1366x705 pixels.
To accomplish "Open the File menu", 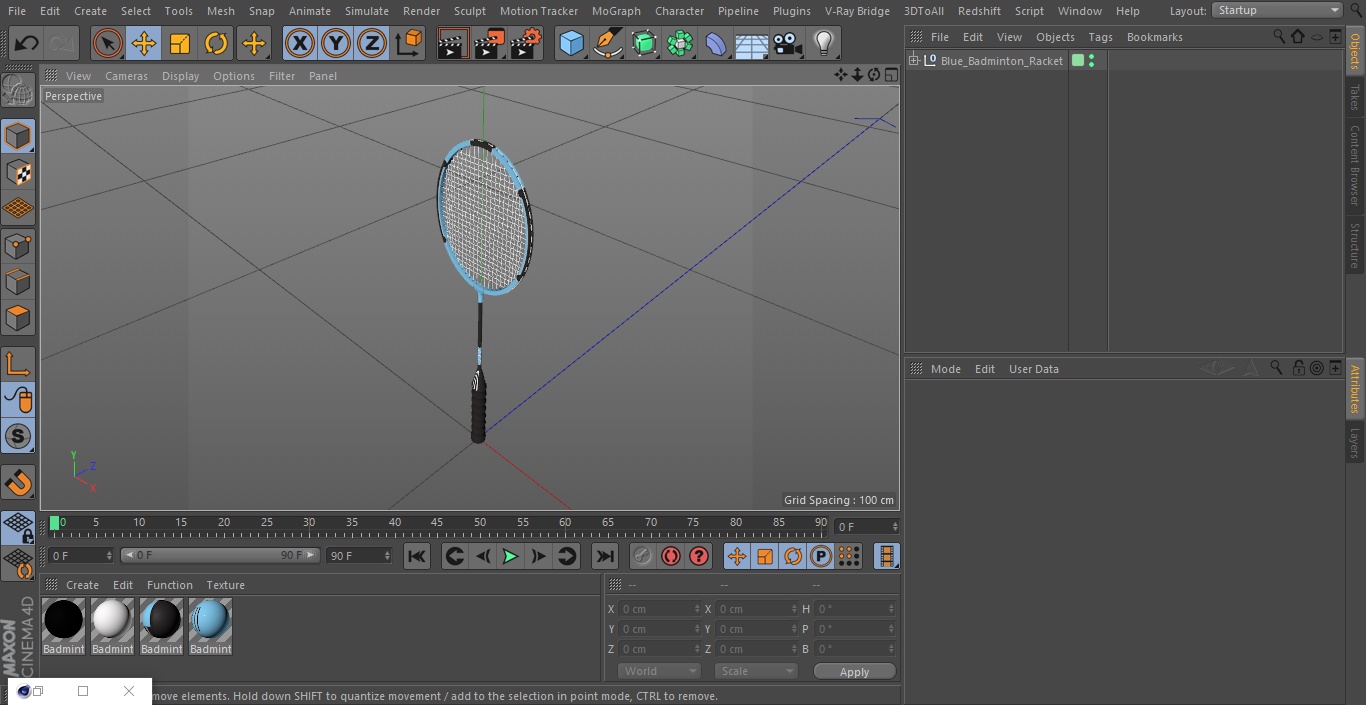I will (x=17, y=11).
